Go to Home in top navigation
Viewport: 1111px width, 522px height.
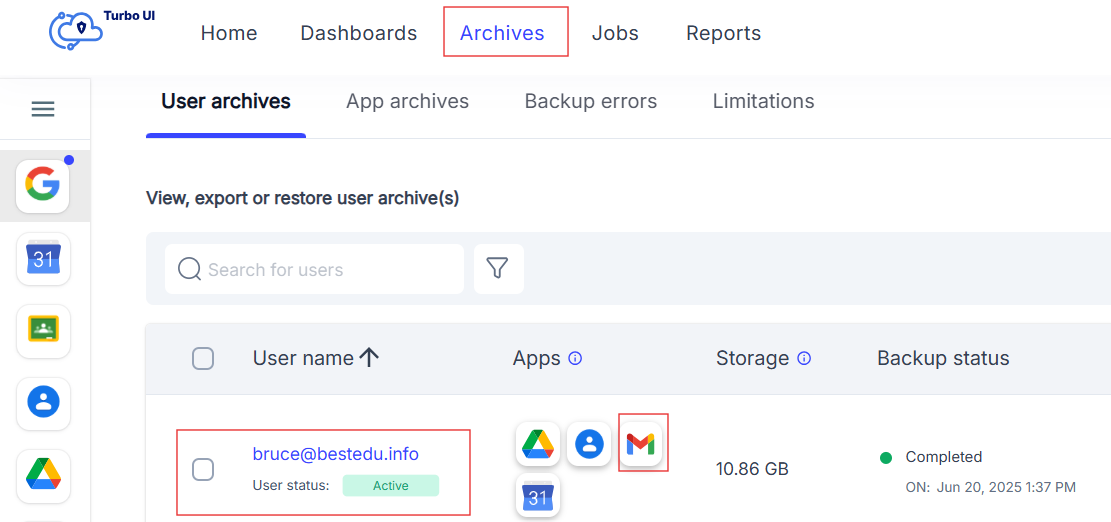point(229,33)
